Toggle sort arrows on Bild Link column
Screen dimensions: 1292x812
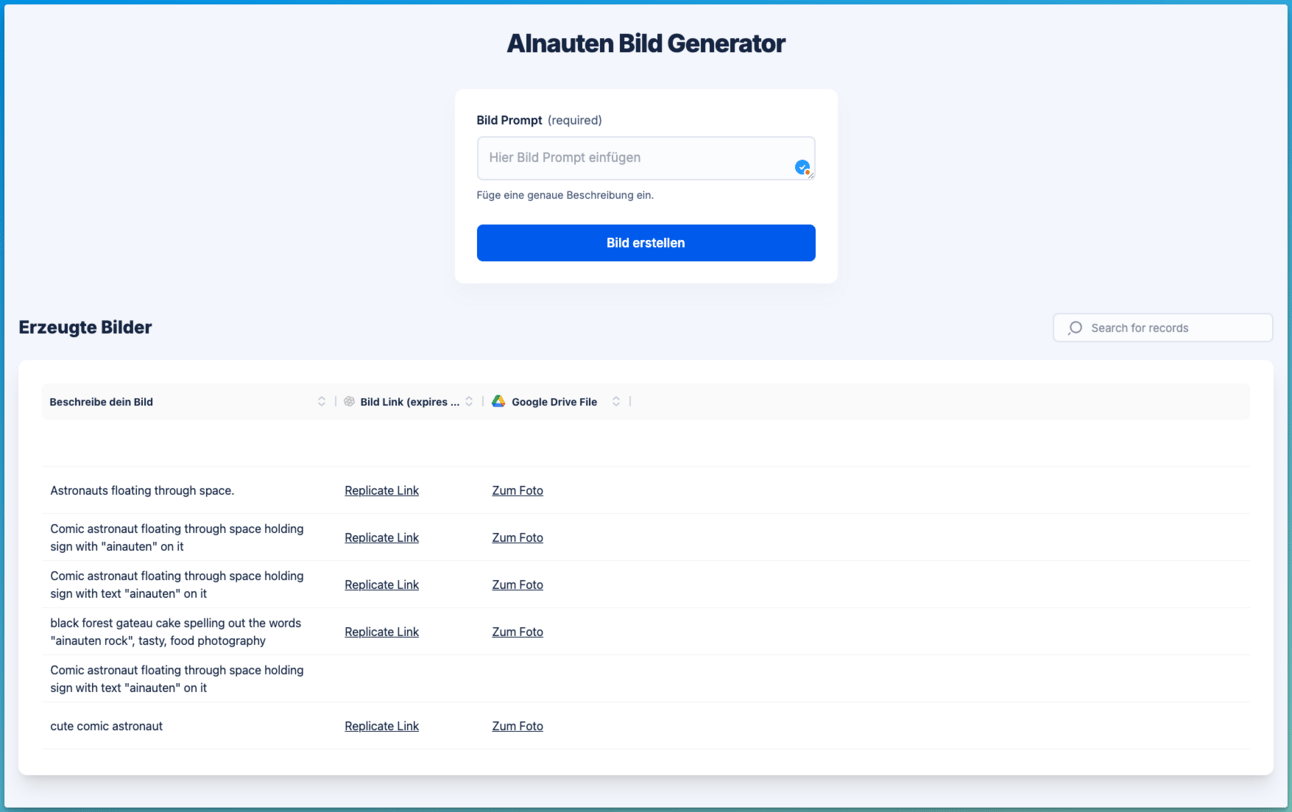469,401
